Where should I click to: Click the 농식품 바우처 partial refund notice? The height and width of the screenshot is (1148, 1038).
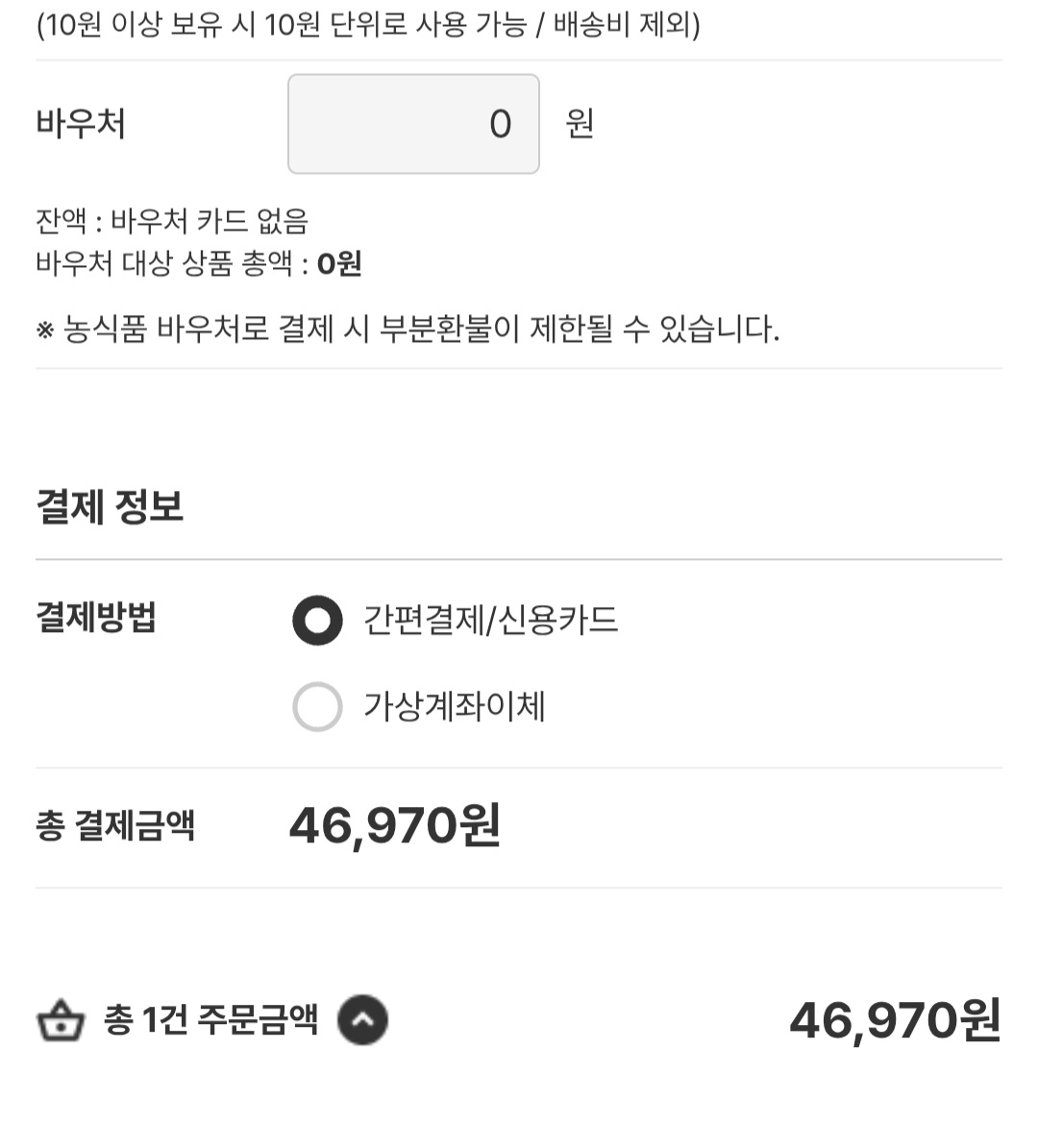[408, 330]
